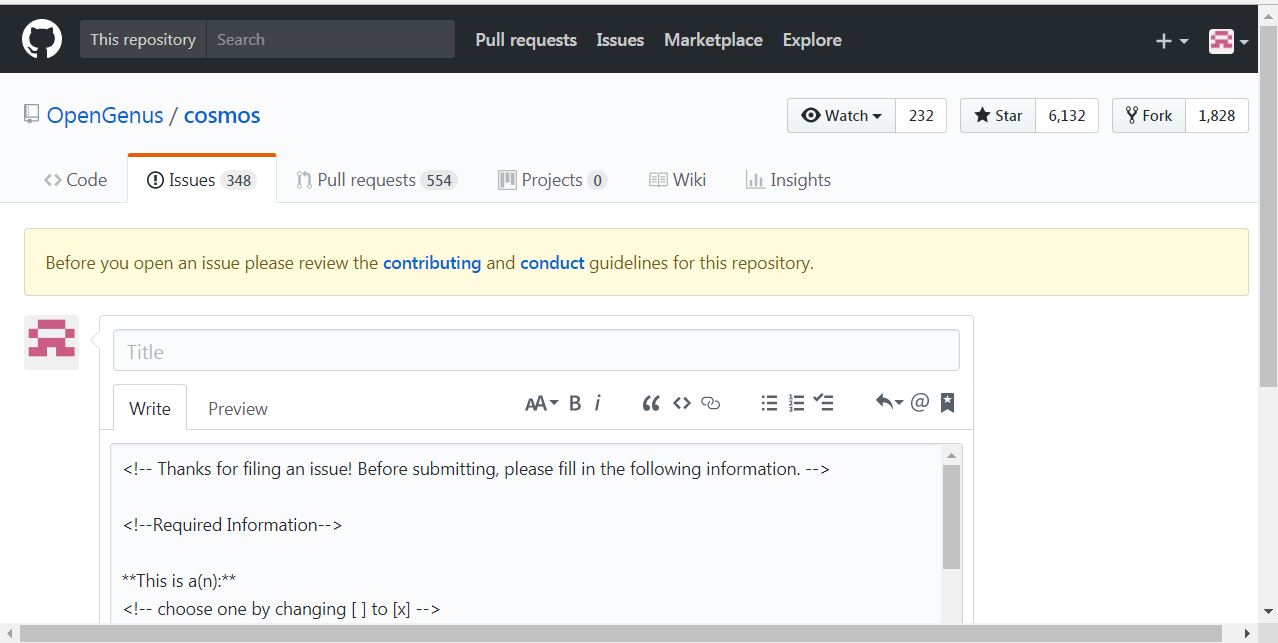The image size is (1278, 643).
Task: Open the header text size dropdown
Action: [x=541, y=403]
